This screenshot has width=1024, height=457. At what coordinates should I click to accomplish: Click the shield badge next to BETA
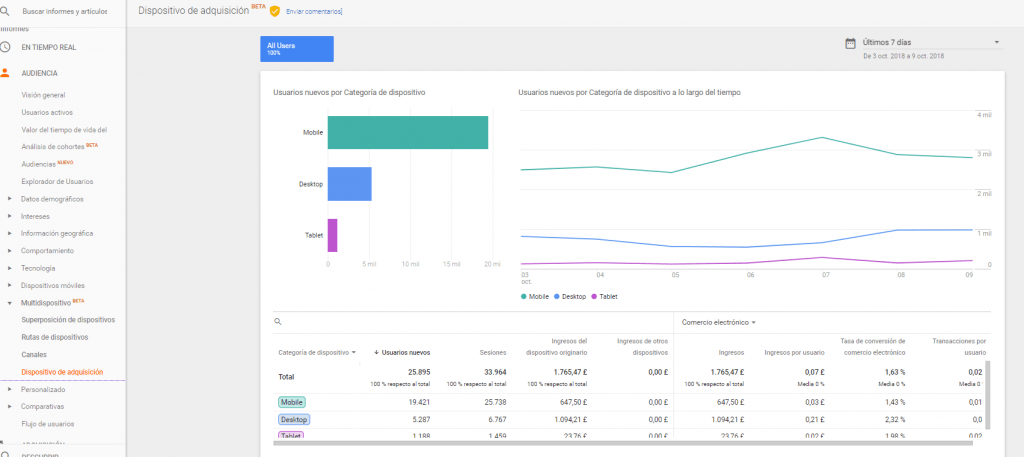coord(275,11)
